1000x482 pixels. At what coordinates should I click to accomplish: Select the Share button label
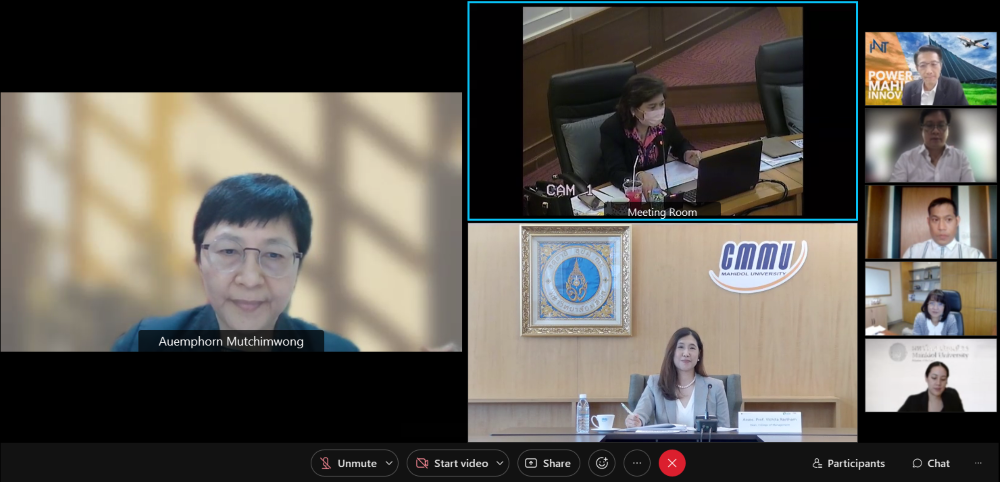point(556,463)
